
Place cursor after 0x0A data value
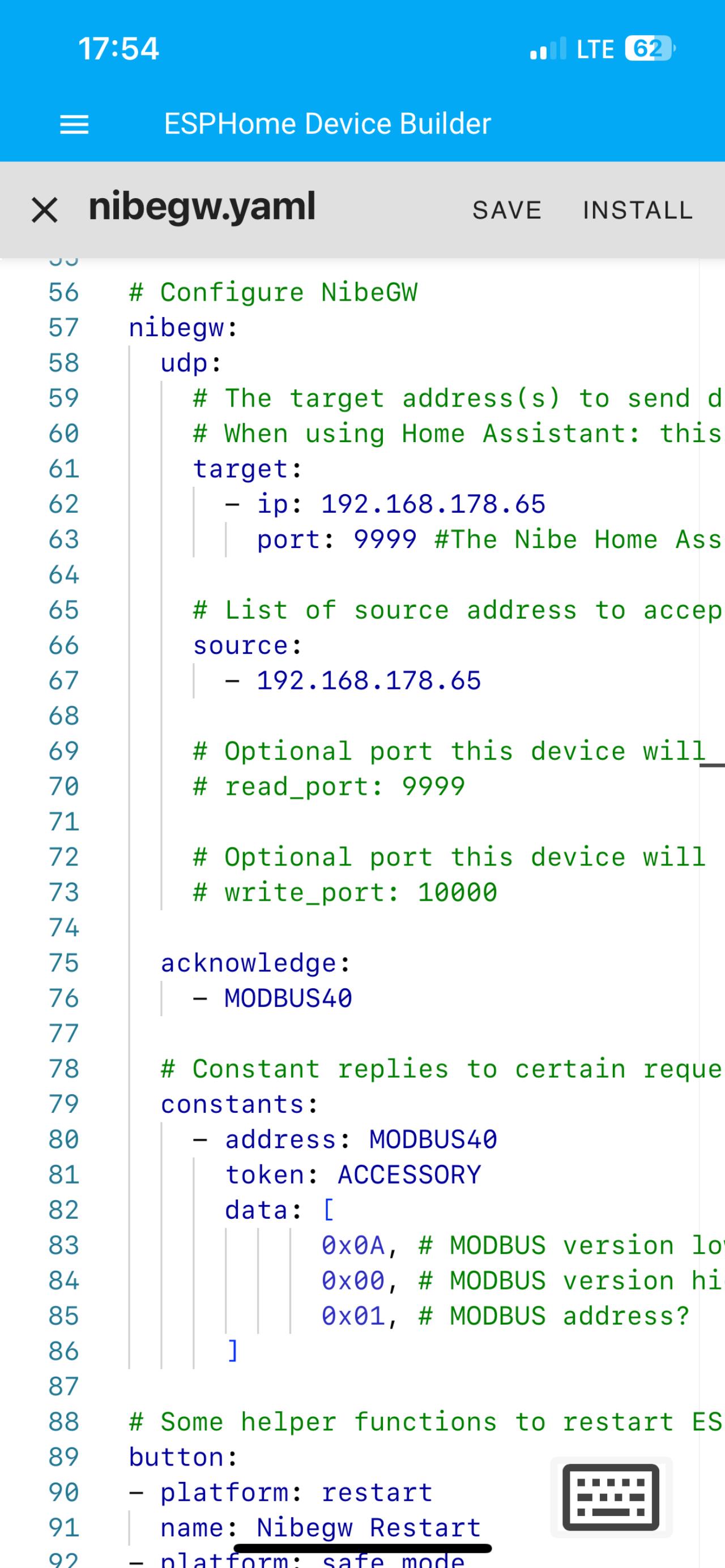click(386, 1245)
